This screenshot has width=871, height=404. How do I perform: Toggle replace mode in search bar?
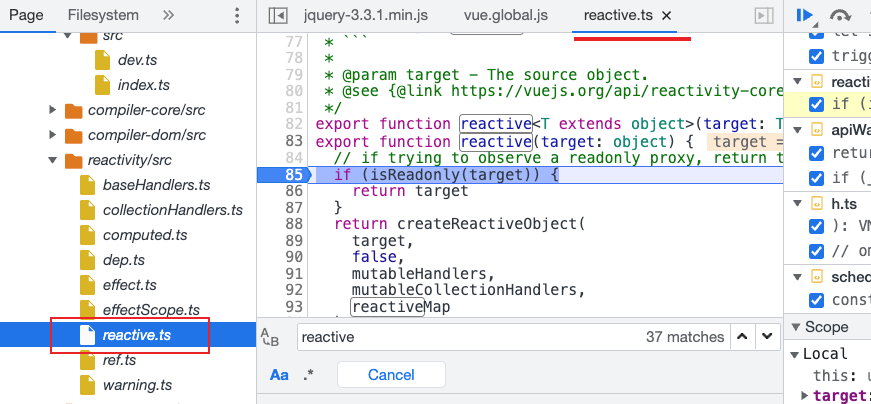pyautogui.click(x=269, y=338)
